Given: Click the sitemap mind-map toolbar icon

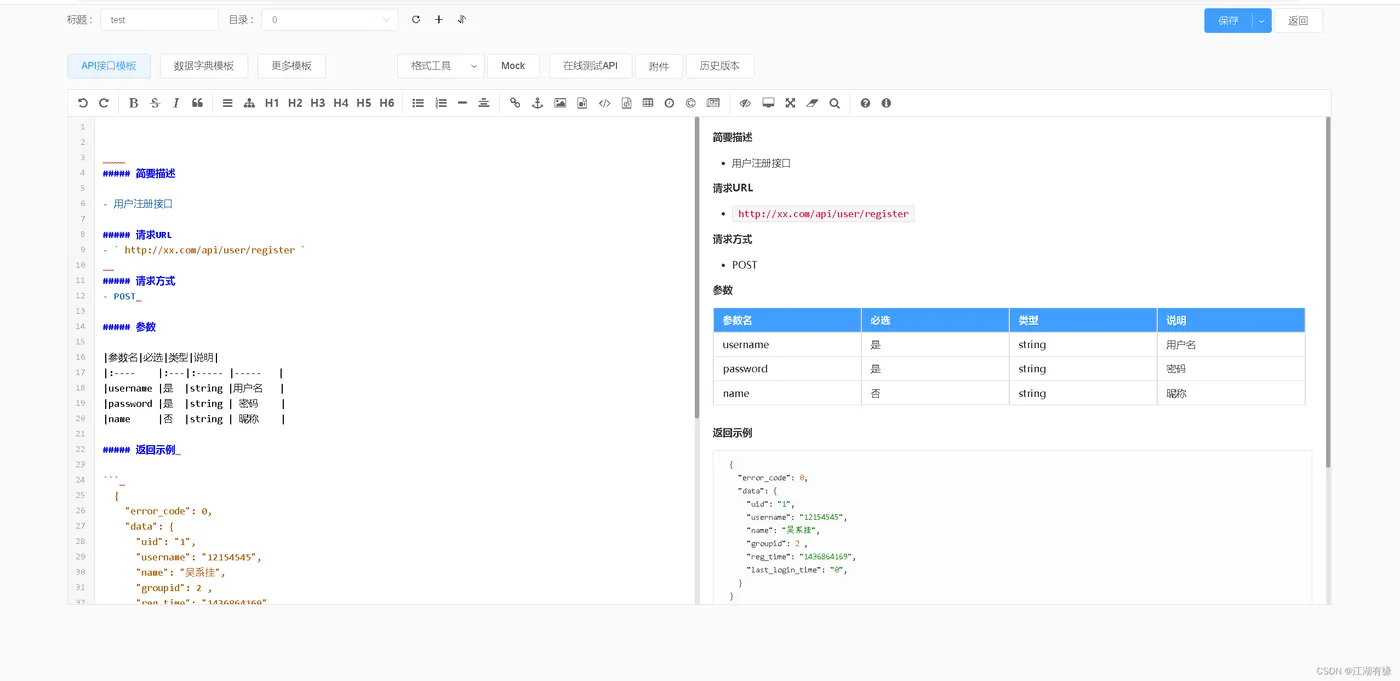Looking at the screenshot, I should click(x=250, y=103).
